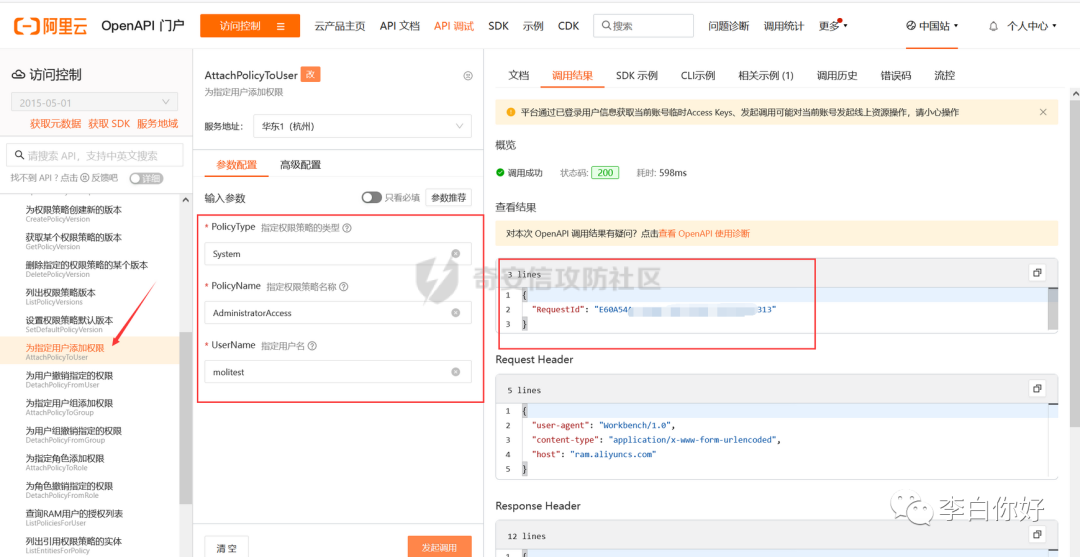Clear the PolicyName field with its X icon
Image resolution: width=1080 pixels, height=557 pixels.
pos(455,313)
